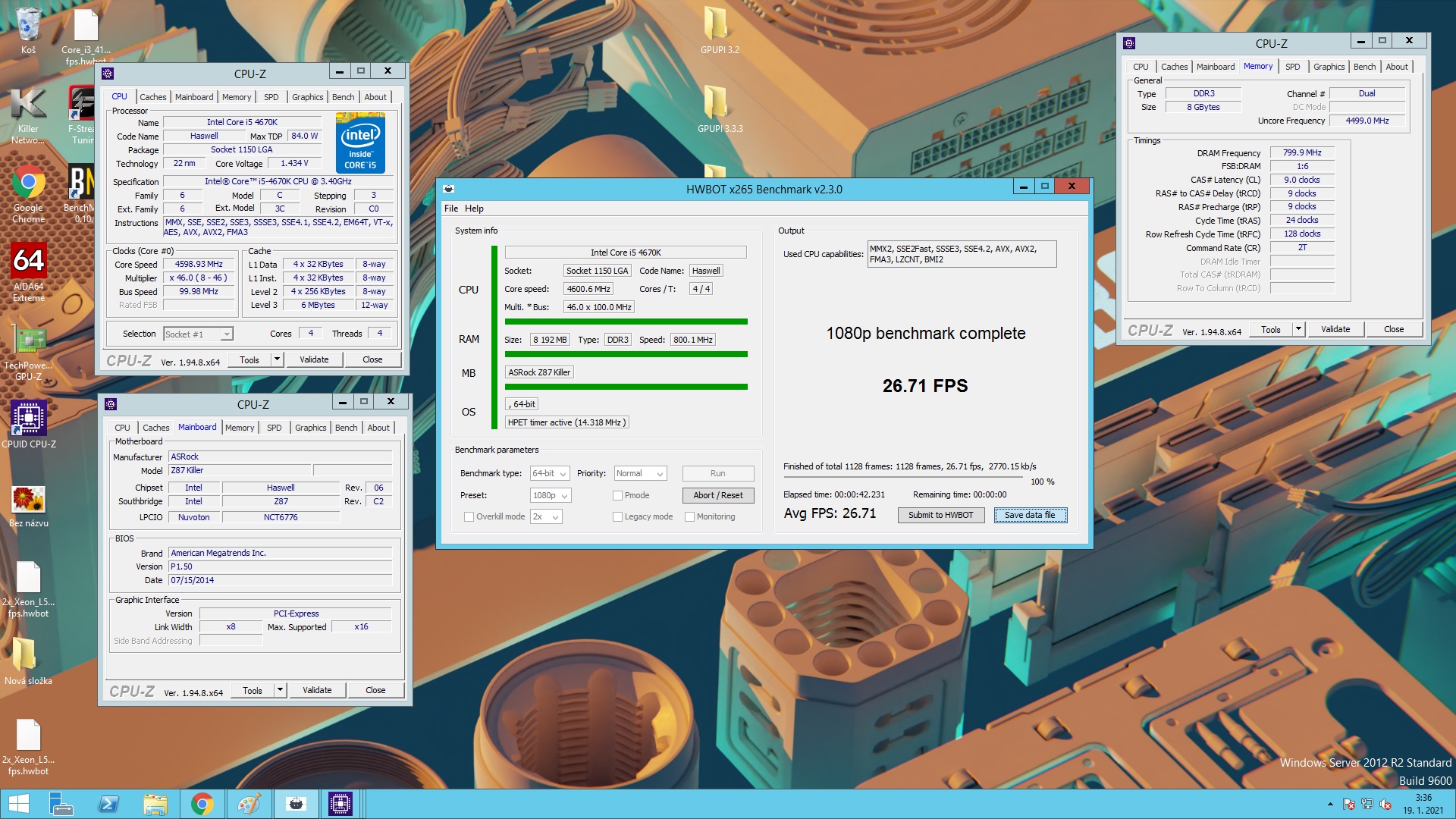1456x819 pixels.
Task: Open the Bez názvu image file
Action: [x=28, y=505]
